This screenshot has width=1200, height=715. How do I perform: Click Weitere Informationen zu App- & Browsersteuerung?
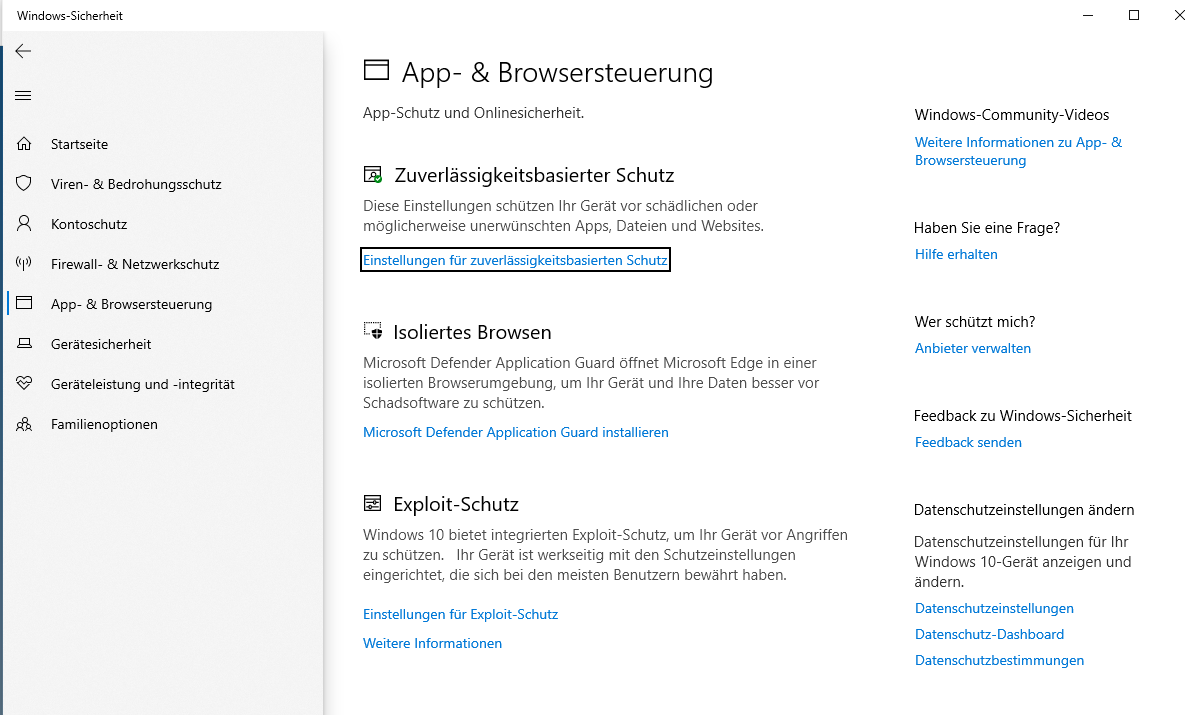[x=1018, y=151]
